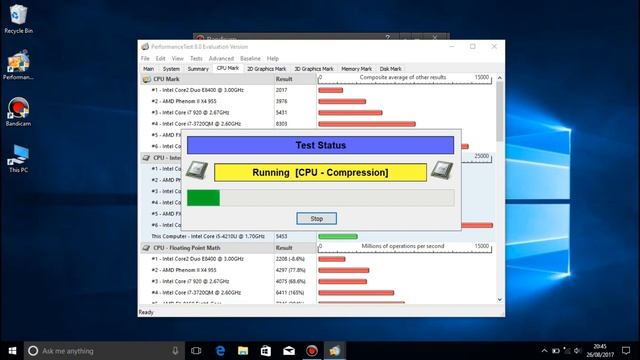
Task: Open the PerformanceTest desktop shortcut
Action: tap(18, 64)
